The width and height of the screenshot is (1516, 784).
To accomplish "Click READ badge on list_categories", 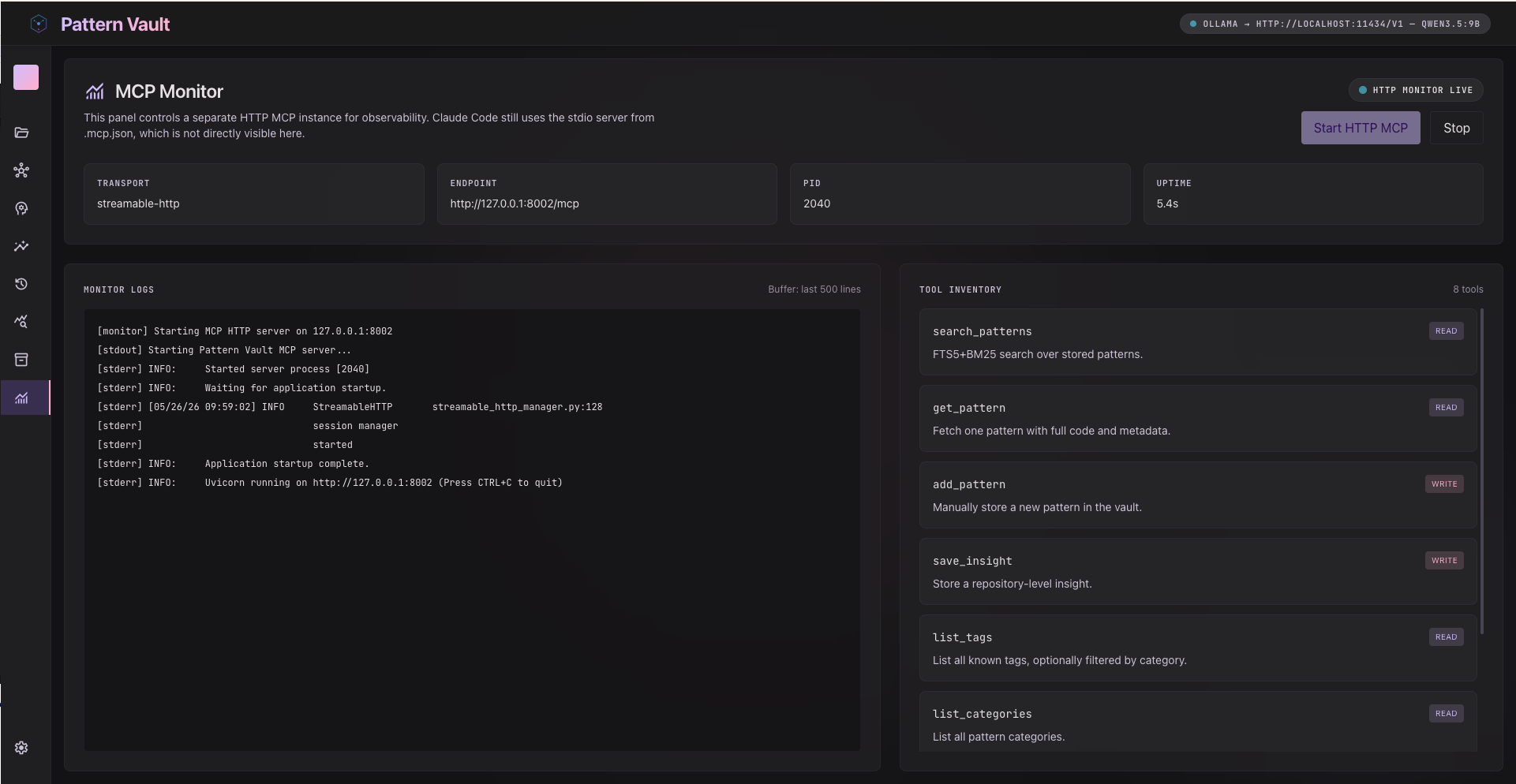I will [1446, 714].
